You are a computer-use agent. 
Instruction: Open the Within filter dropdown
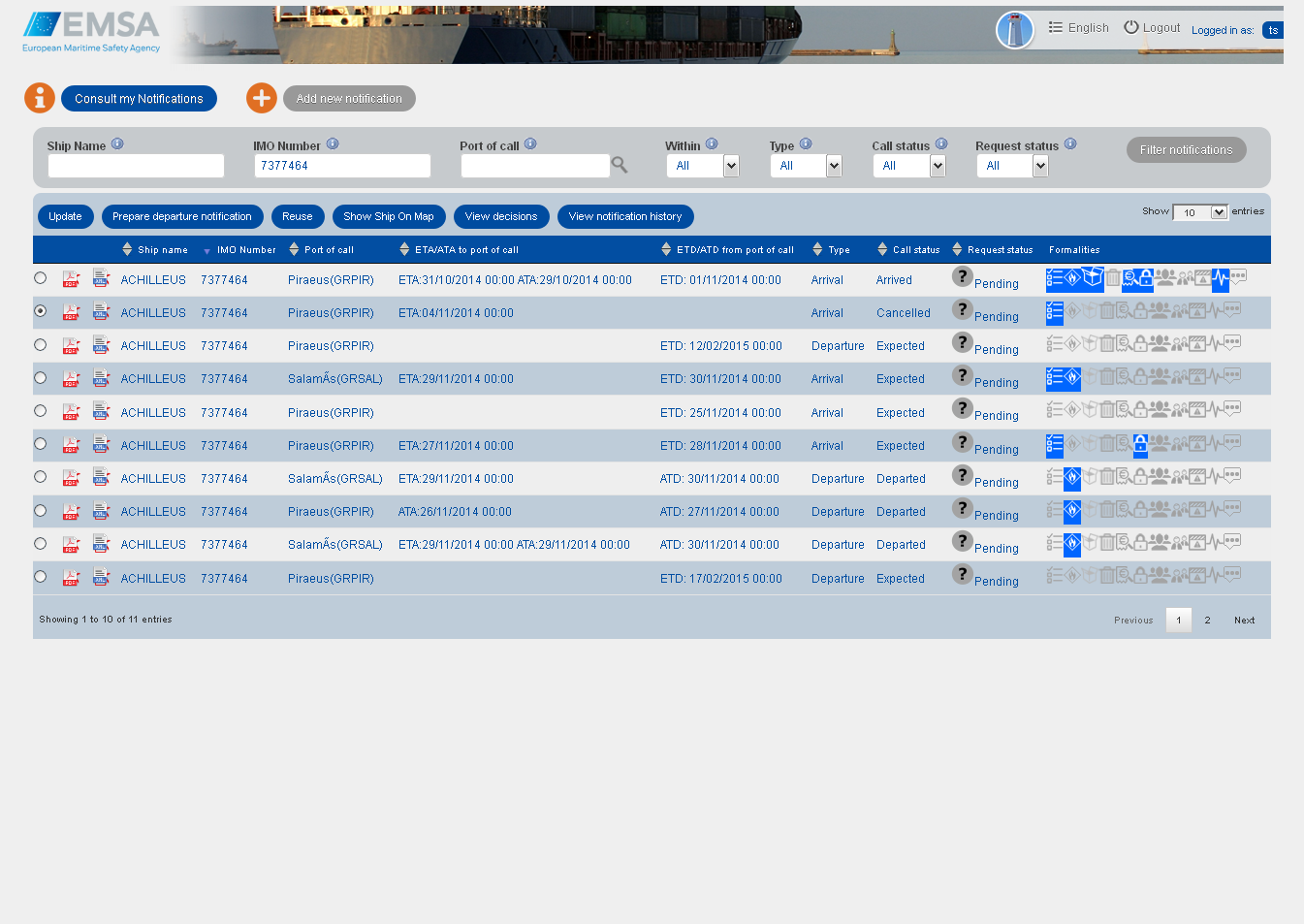(703, 166)
